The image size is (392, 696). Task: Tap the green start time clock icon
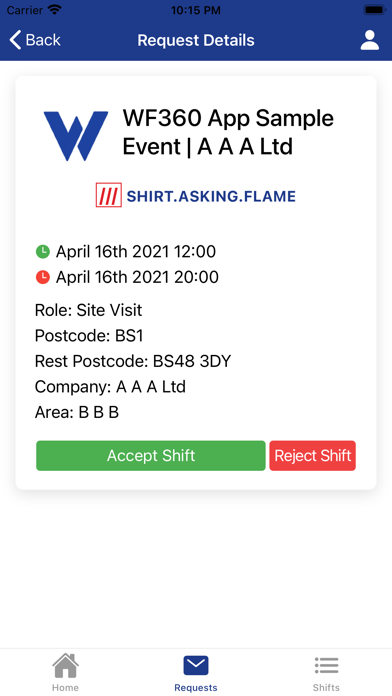pos(43,252)
